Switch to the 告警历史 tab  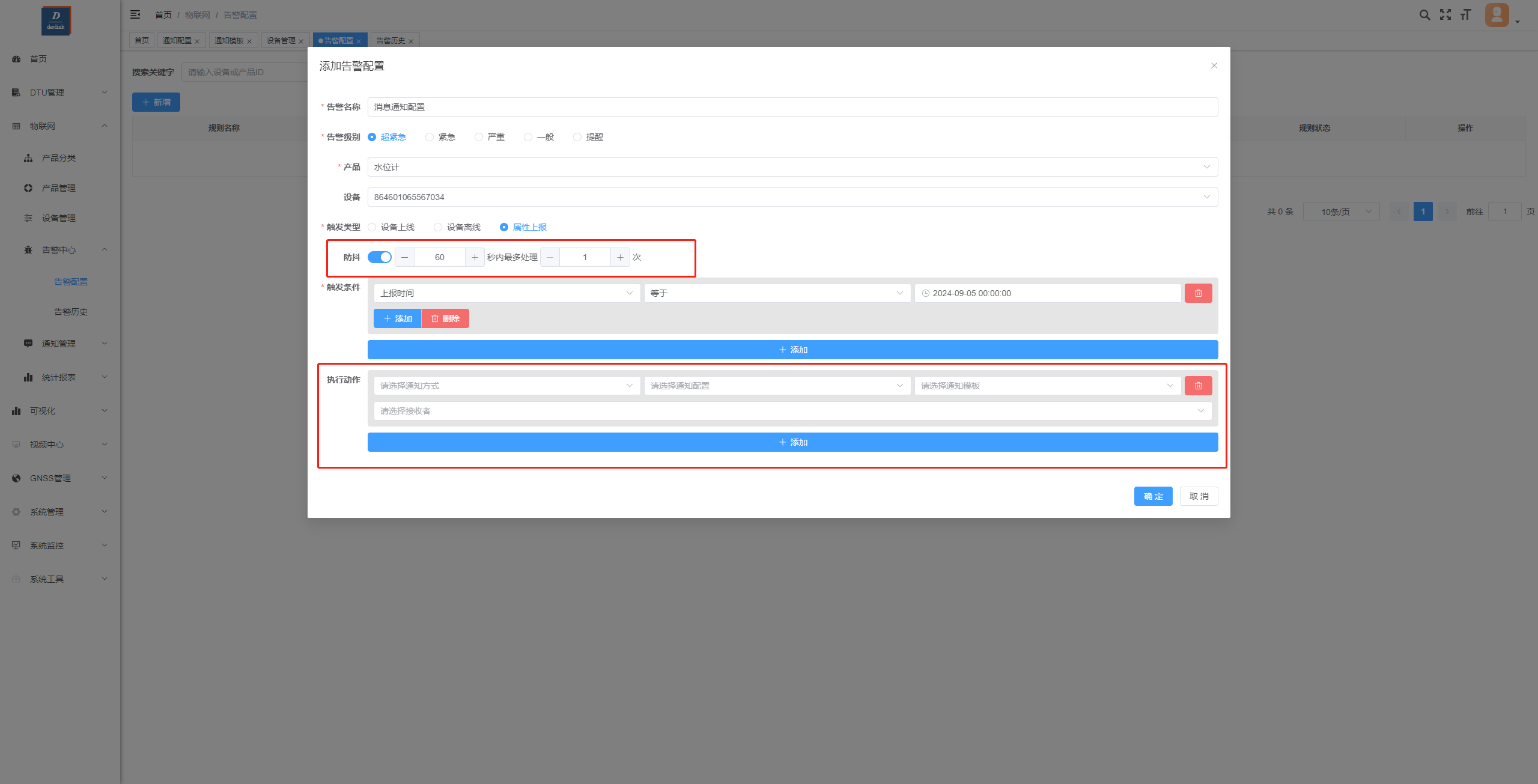(391, 41)
